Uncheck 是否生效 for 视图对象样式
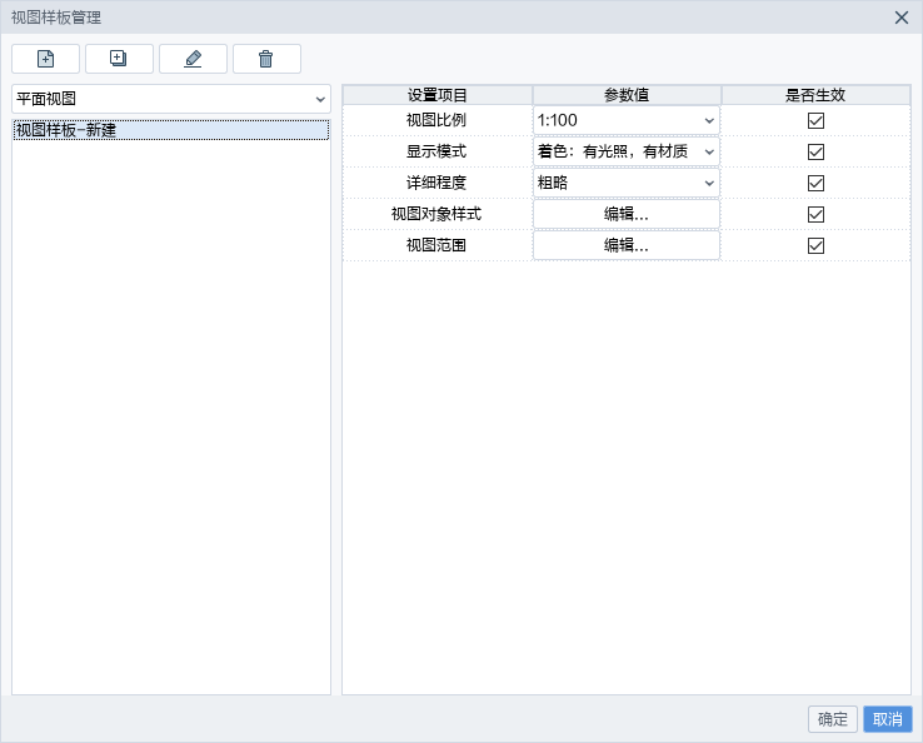923x743 pixels. pos(816,214)
